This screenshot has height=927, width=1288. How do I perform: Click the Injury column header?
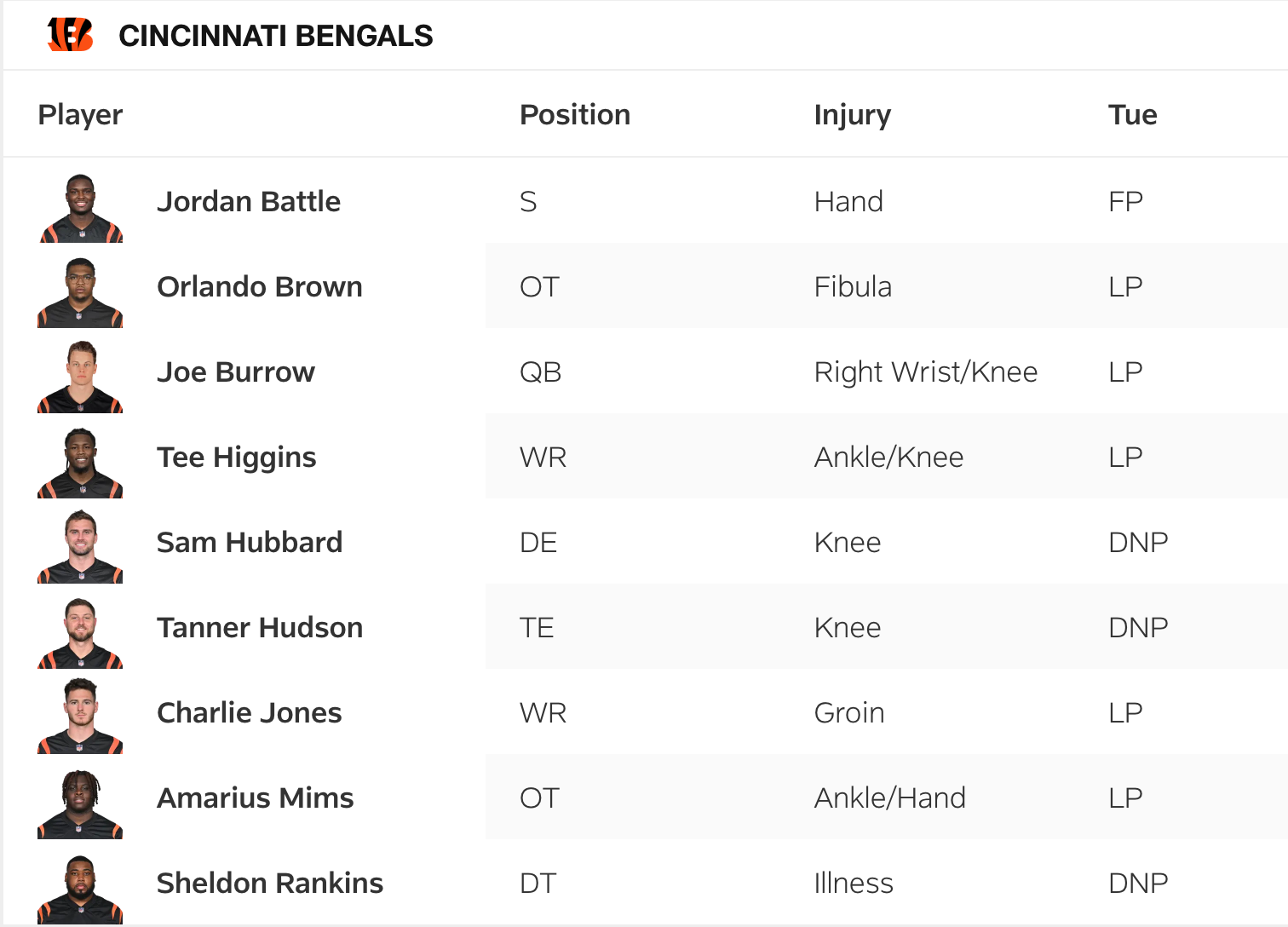pyautogui.click(x=852, y=115)
